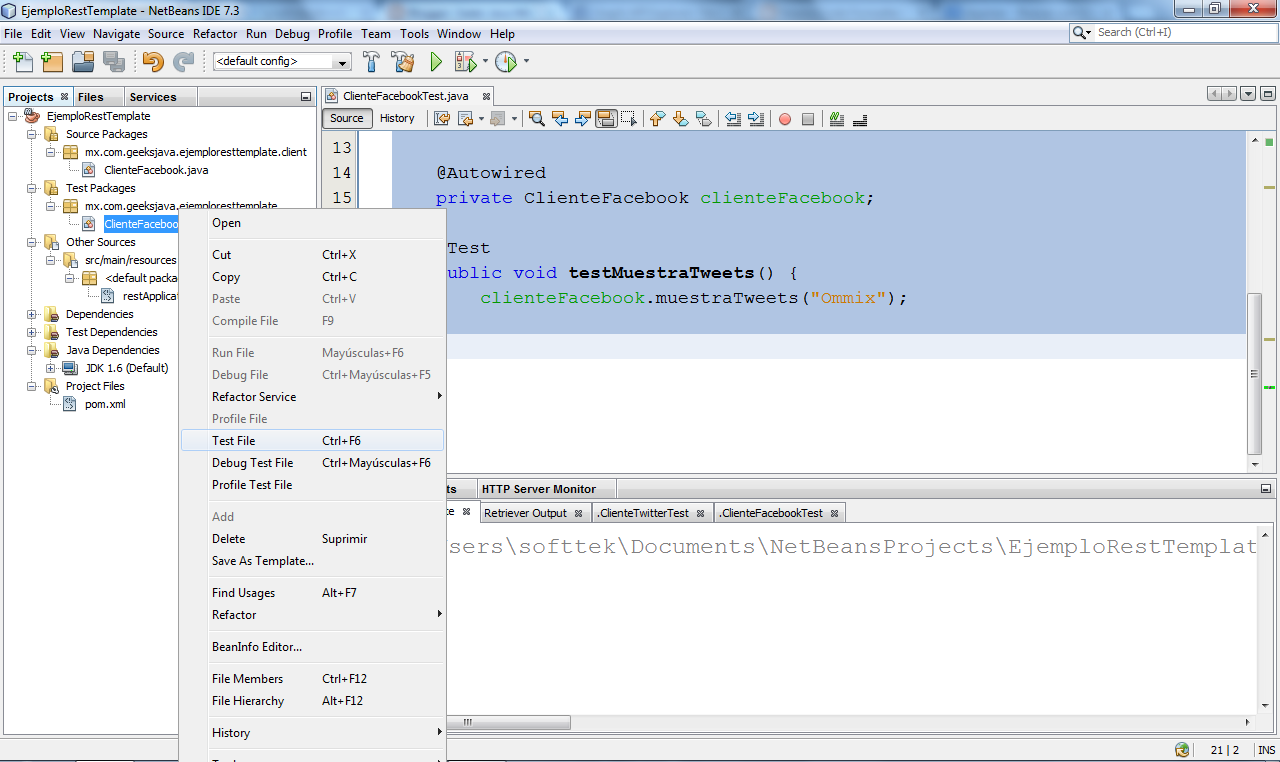
Task: Navigate back using the editor back arrow
Action: tap(466, 119)
